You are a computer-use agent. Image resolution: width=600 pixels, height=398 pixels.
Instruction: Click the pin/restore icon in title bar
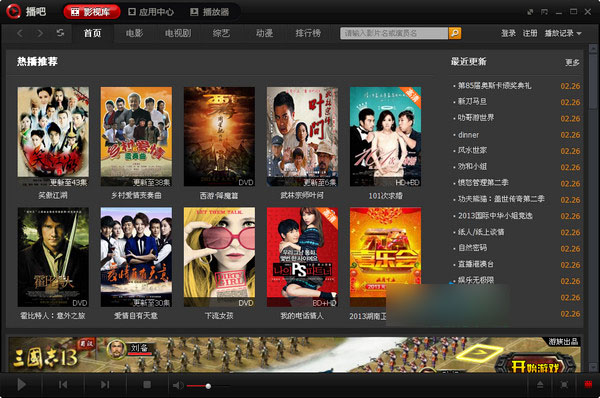coord(530,12)
